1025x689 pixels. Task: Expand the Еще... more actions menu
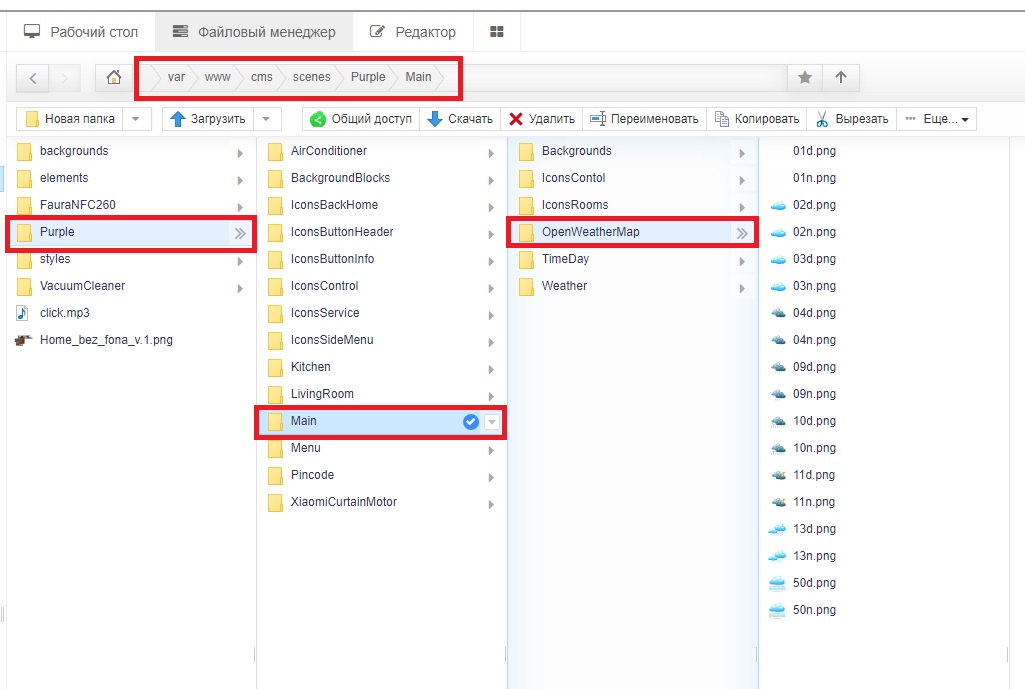point(936,119)
